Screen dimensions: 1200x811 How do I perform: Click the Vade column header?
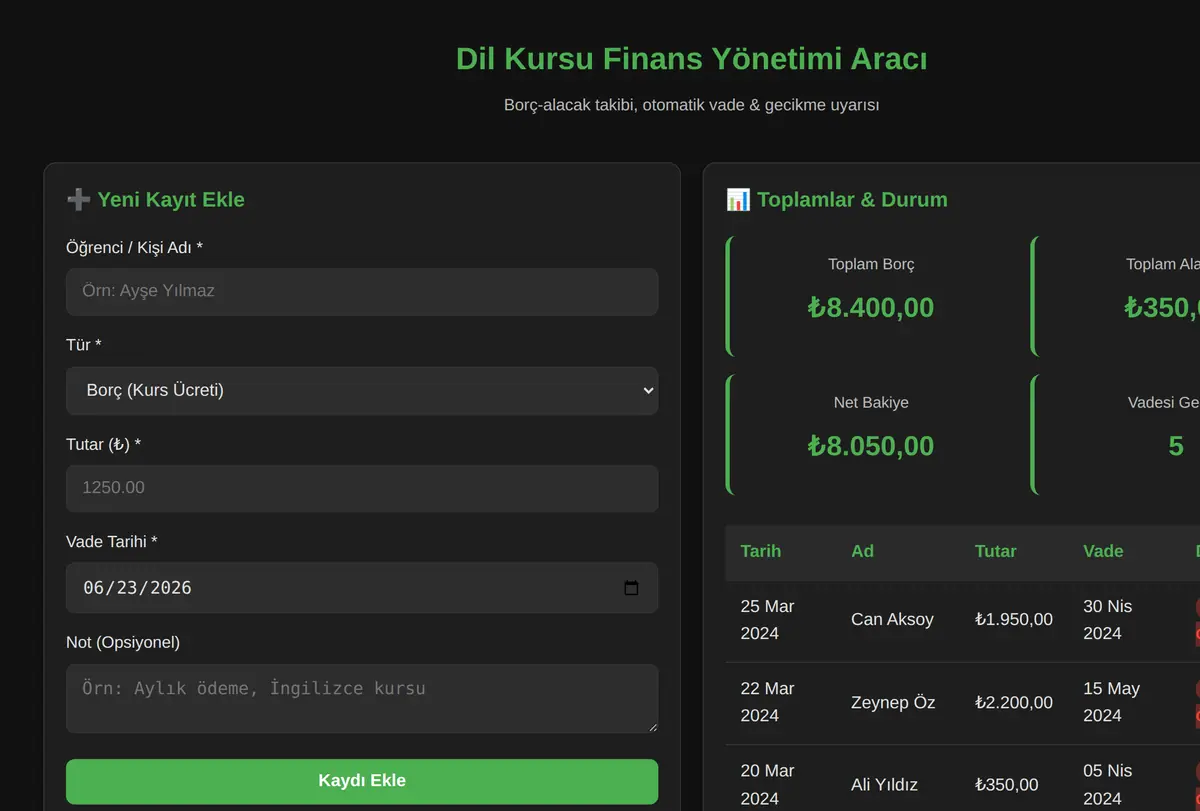[1103, 551]
